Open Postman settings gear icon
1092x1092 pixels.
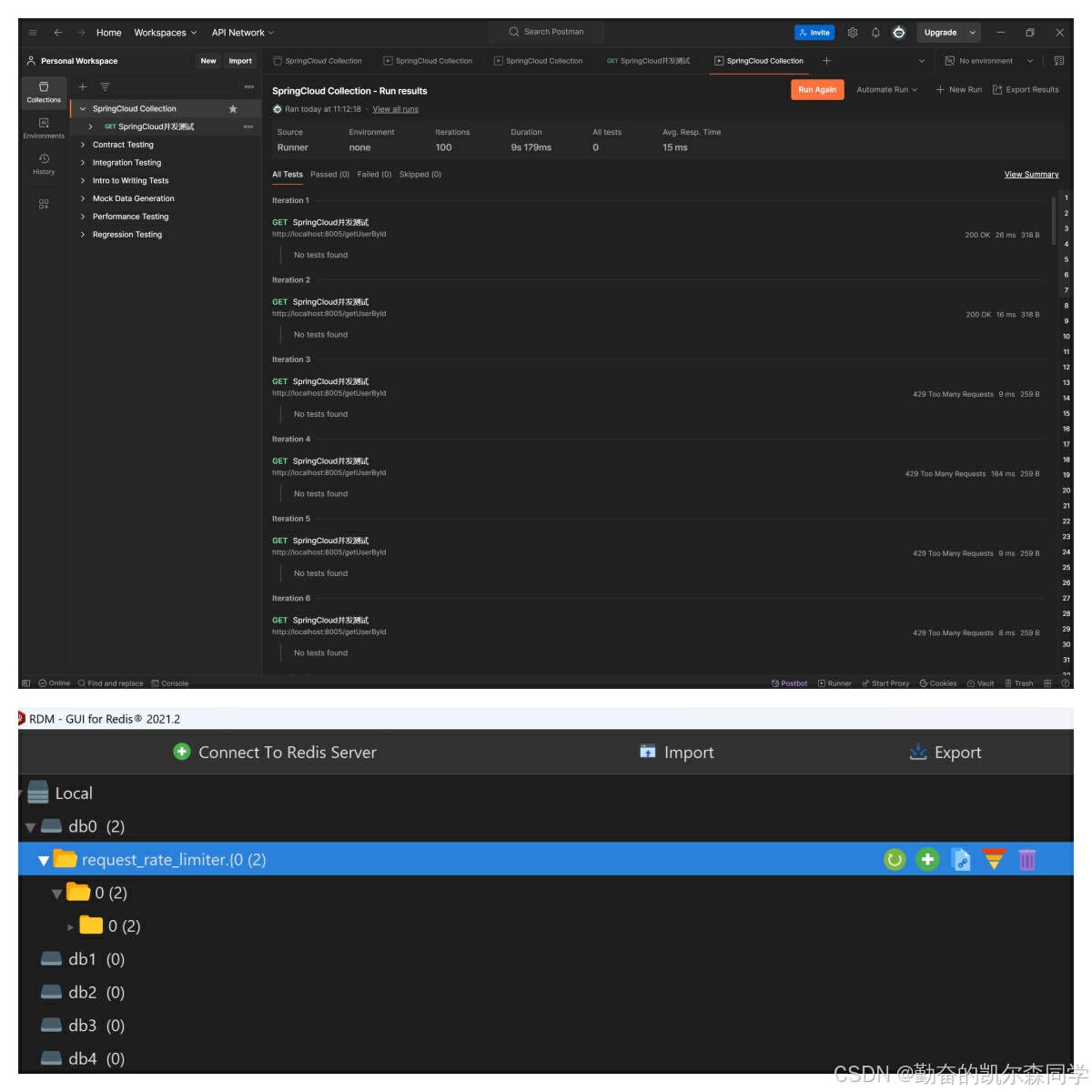click(x=853, y=33)
